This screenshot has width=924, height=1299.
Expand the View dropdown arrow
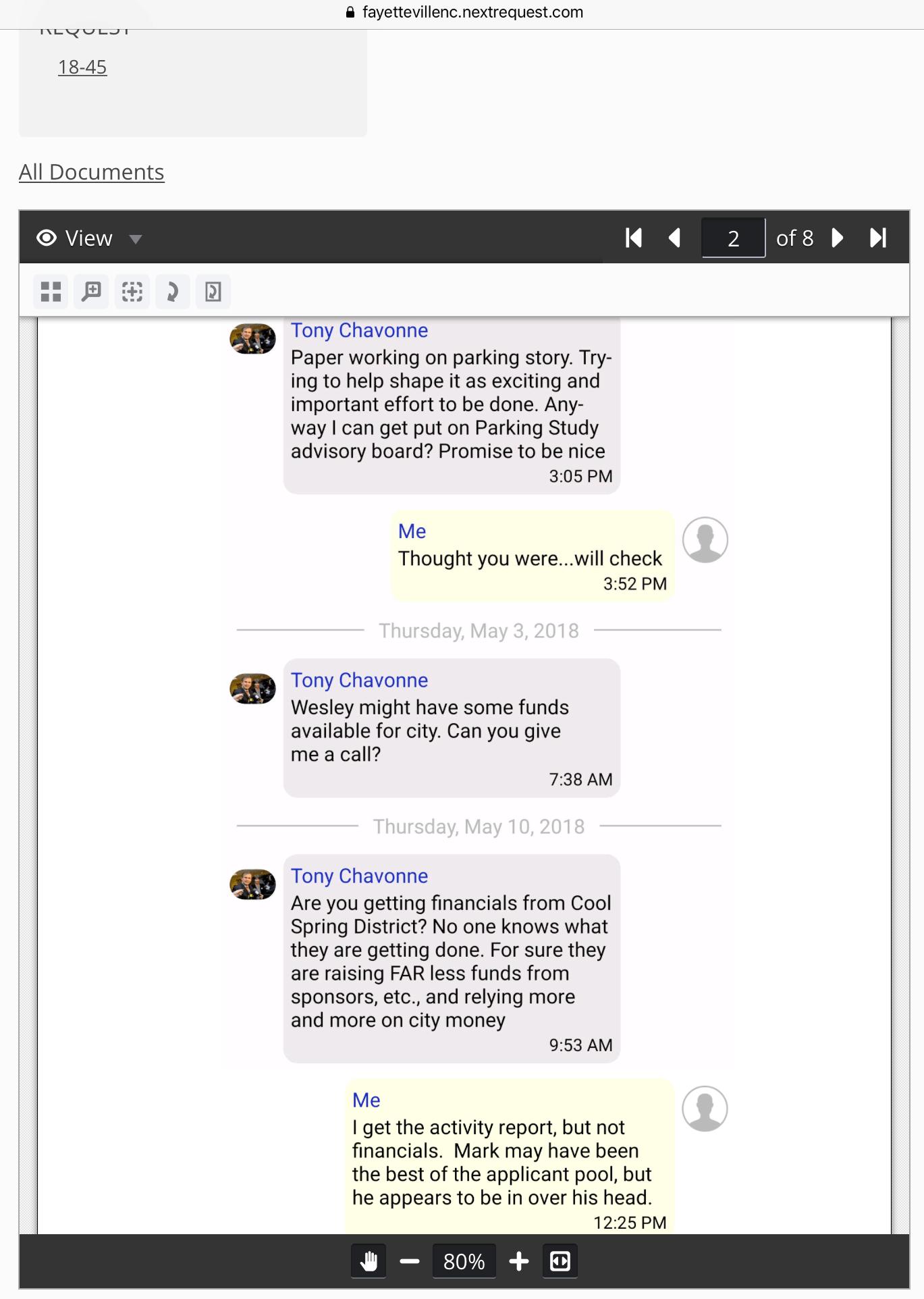pyautogui.click(x=136, y=239)
